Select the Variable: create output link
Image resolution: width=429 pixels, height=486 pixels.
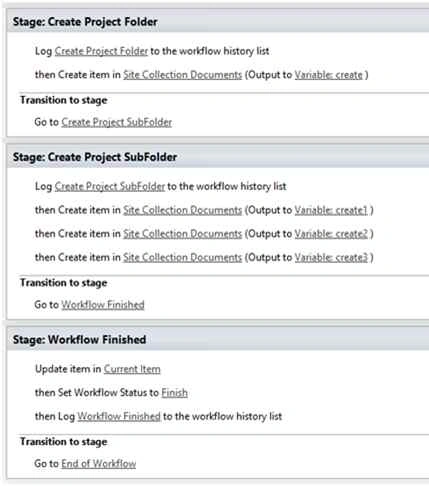pos(328,75)
